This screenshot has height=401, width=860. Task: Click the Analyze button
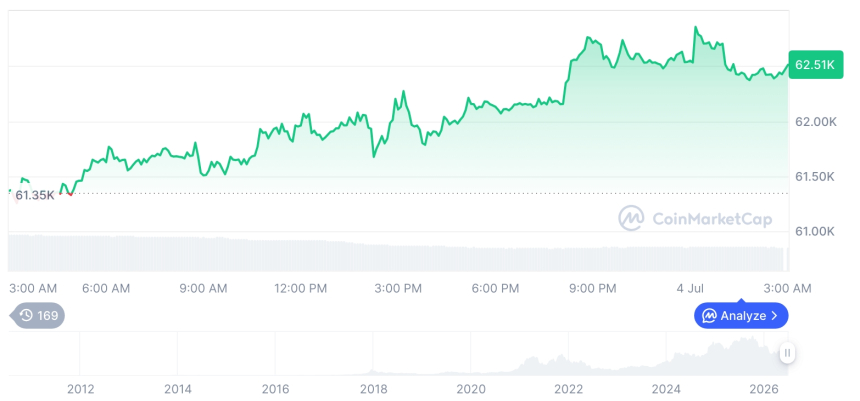coord(741,315)
